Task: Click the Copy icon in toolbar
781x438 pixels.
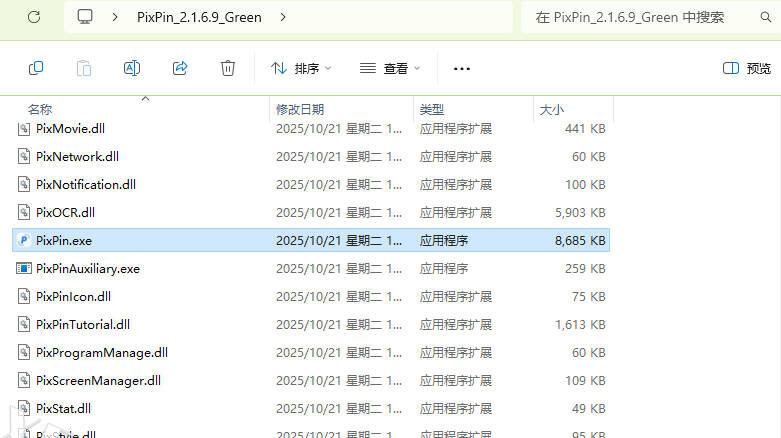Action: 36,68
